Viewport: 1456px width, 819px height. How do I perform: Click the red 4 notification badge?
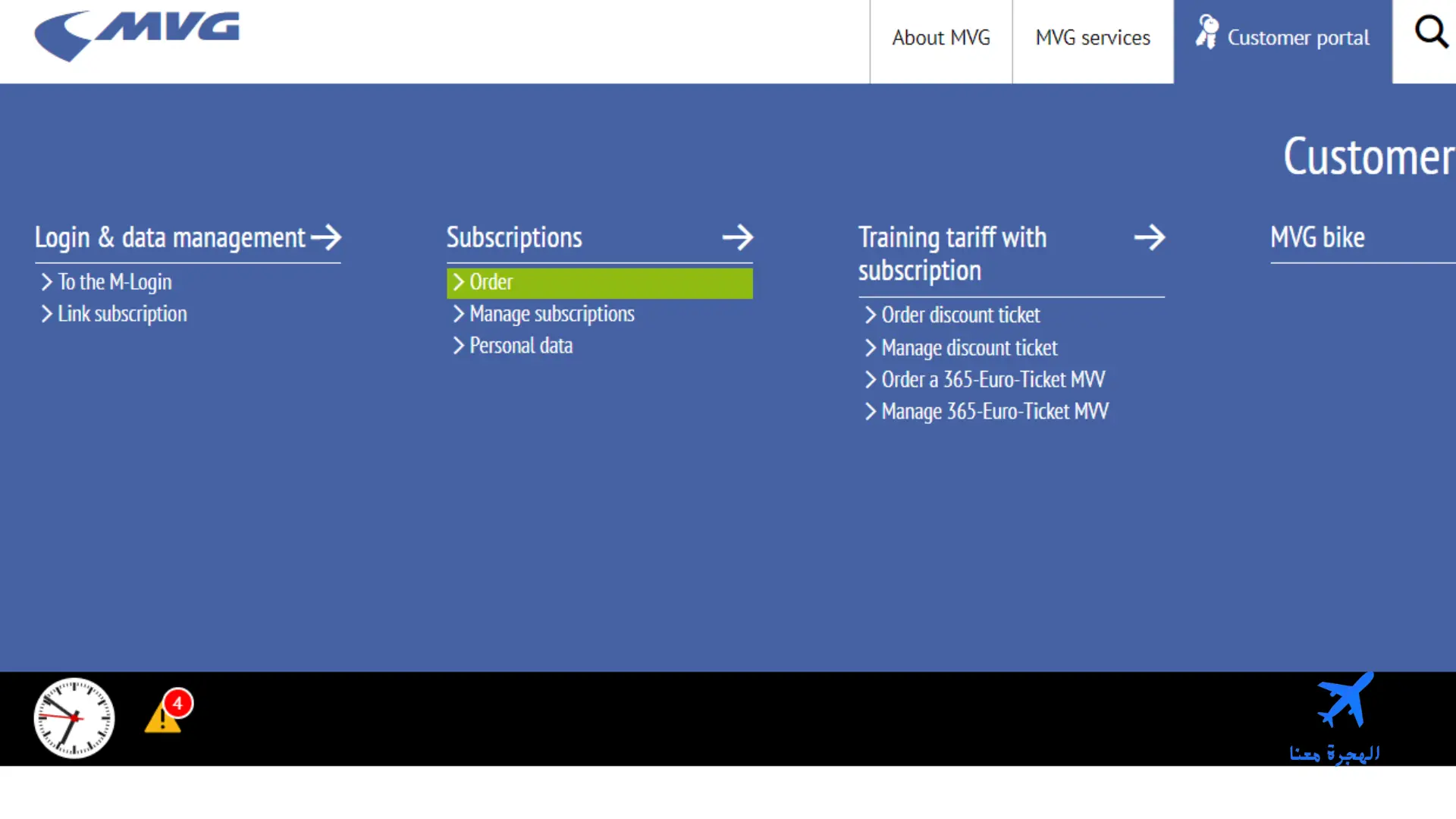(178, 703)
